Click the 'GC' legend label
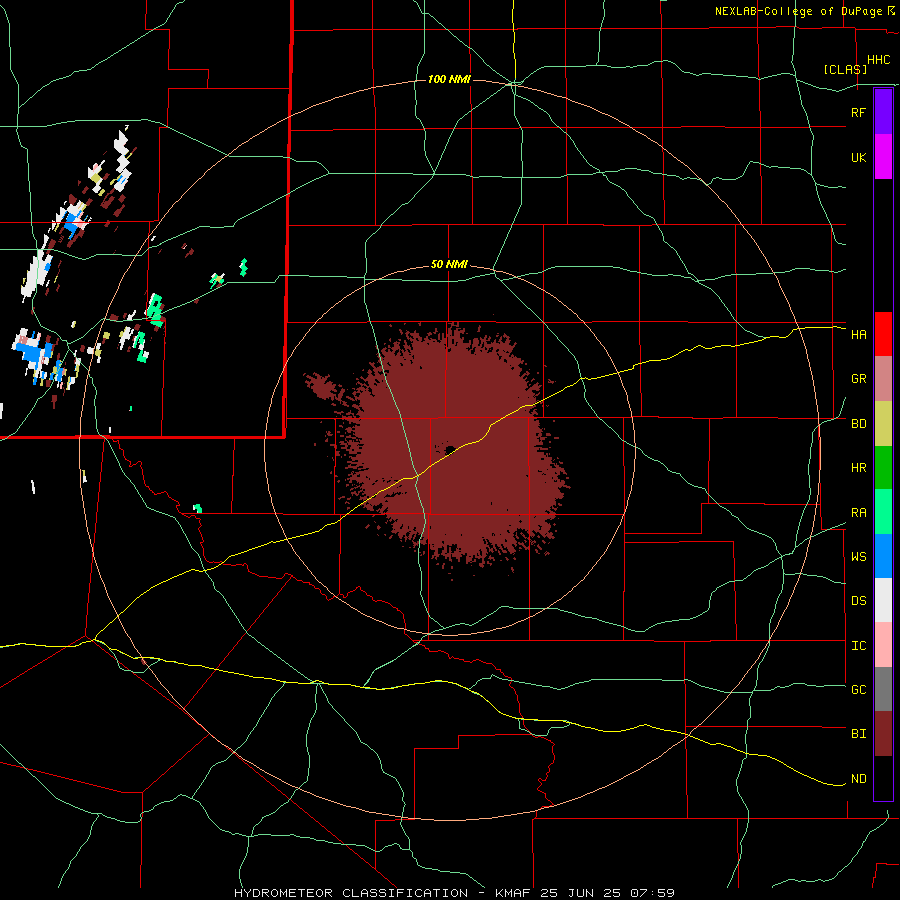 [858, 689]
